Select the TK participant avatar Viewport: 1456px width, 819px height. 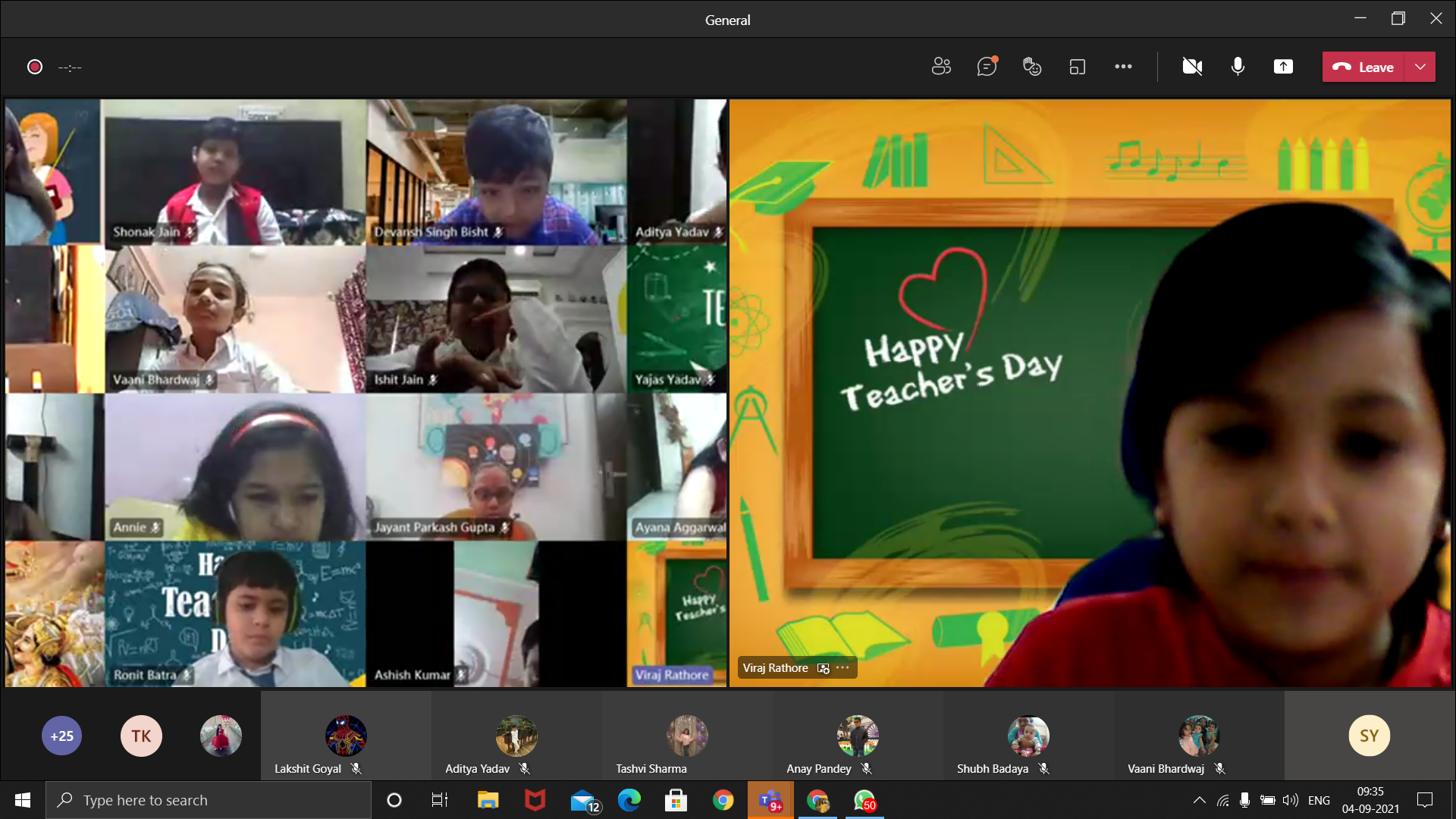(141, 736)
